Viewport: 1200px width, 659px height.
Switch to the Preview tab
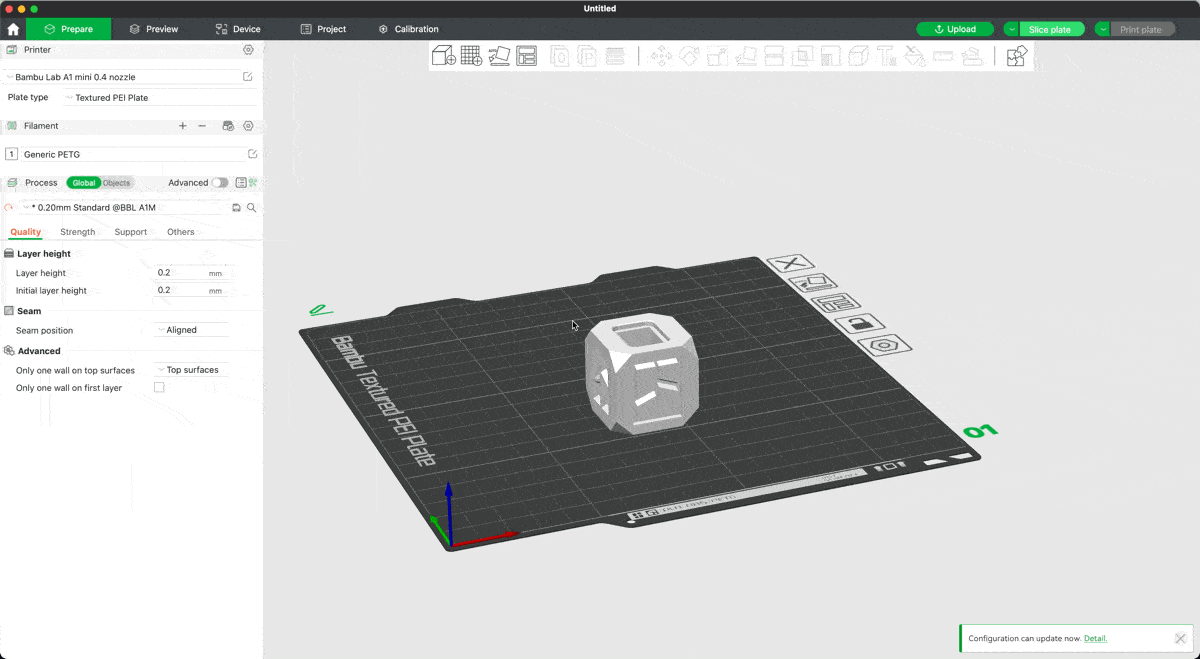[154, 29]
